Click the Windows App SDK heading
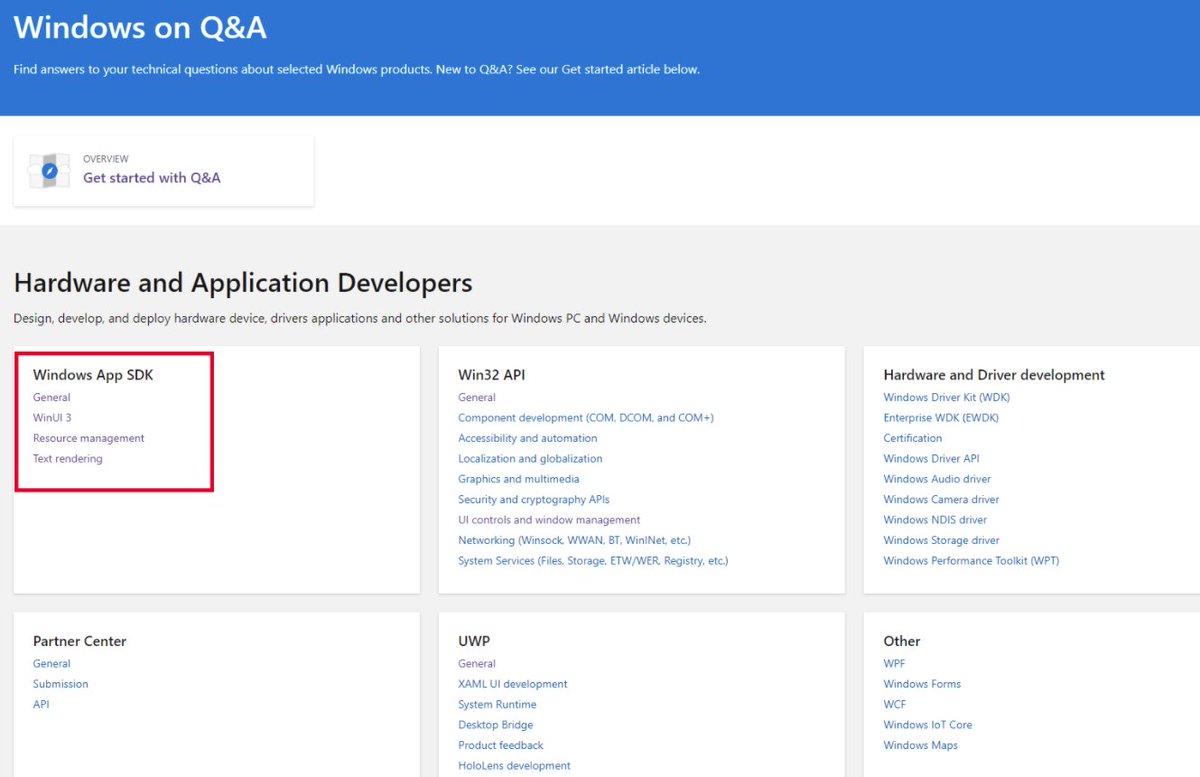Image resolution: width=1200 pixels, height=777 pixels. point(93,375)
